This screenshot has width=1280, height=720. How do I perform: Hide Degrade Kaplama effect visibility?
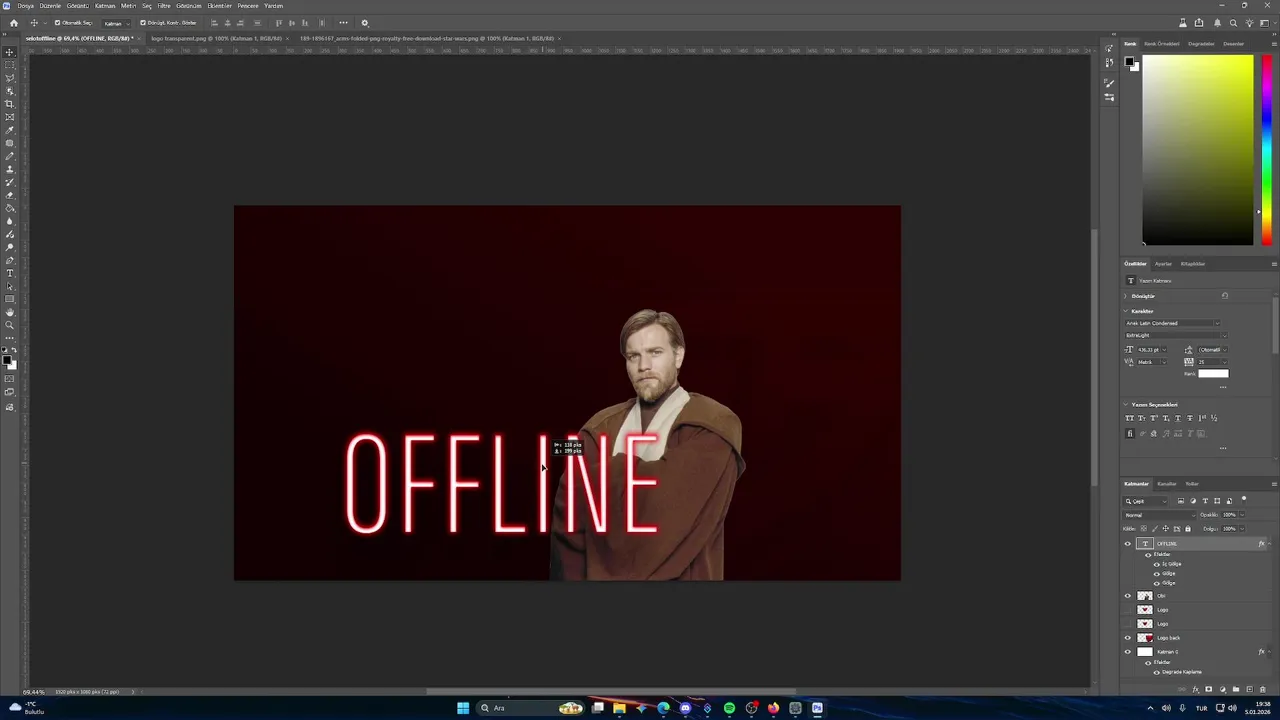(x=1157, y=672)
